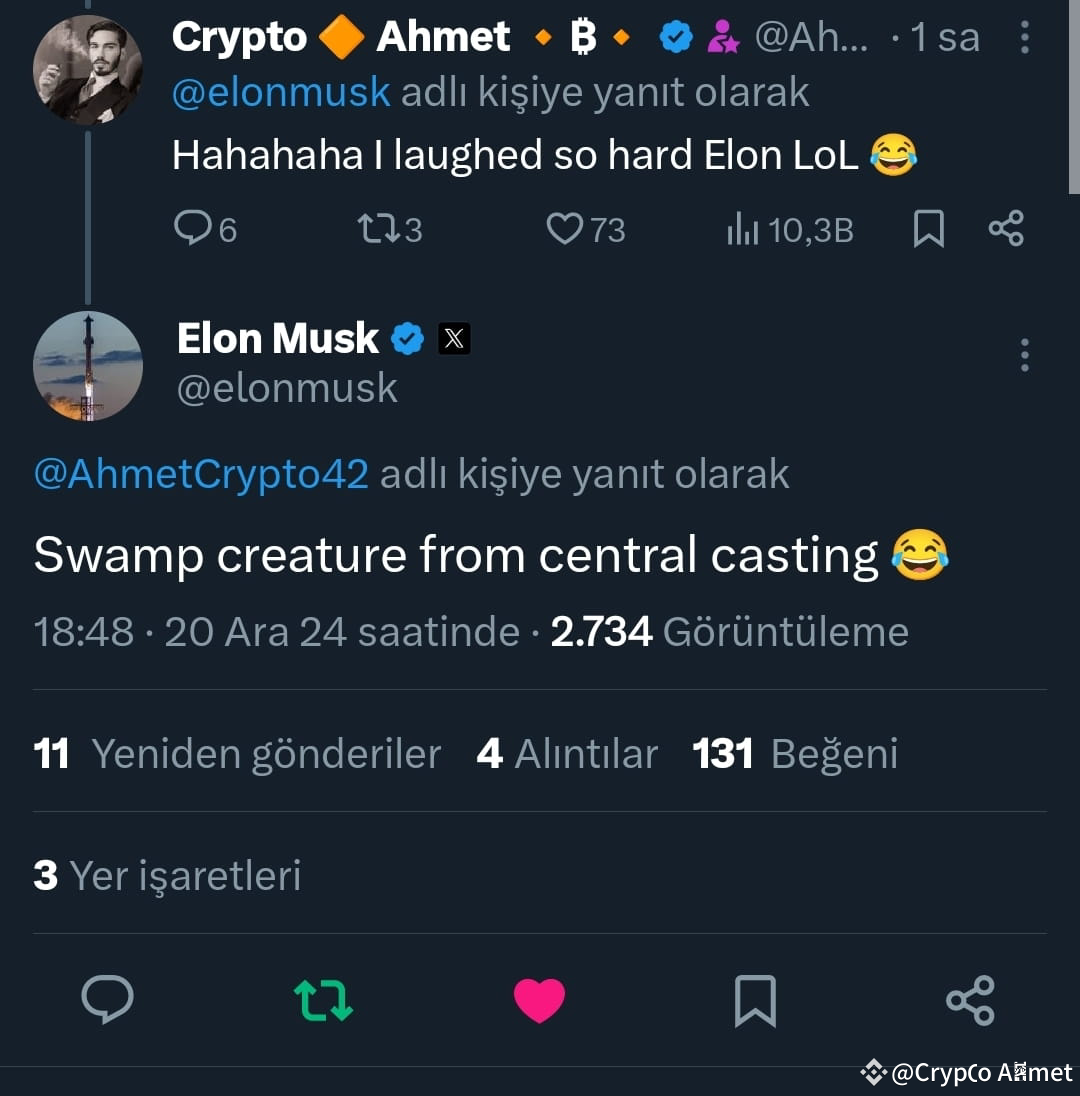Retweet Elon Musk's swamp creature post

322,1000
